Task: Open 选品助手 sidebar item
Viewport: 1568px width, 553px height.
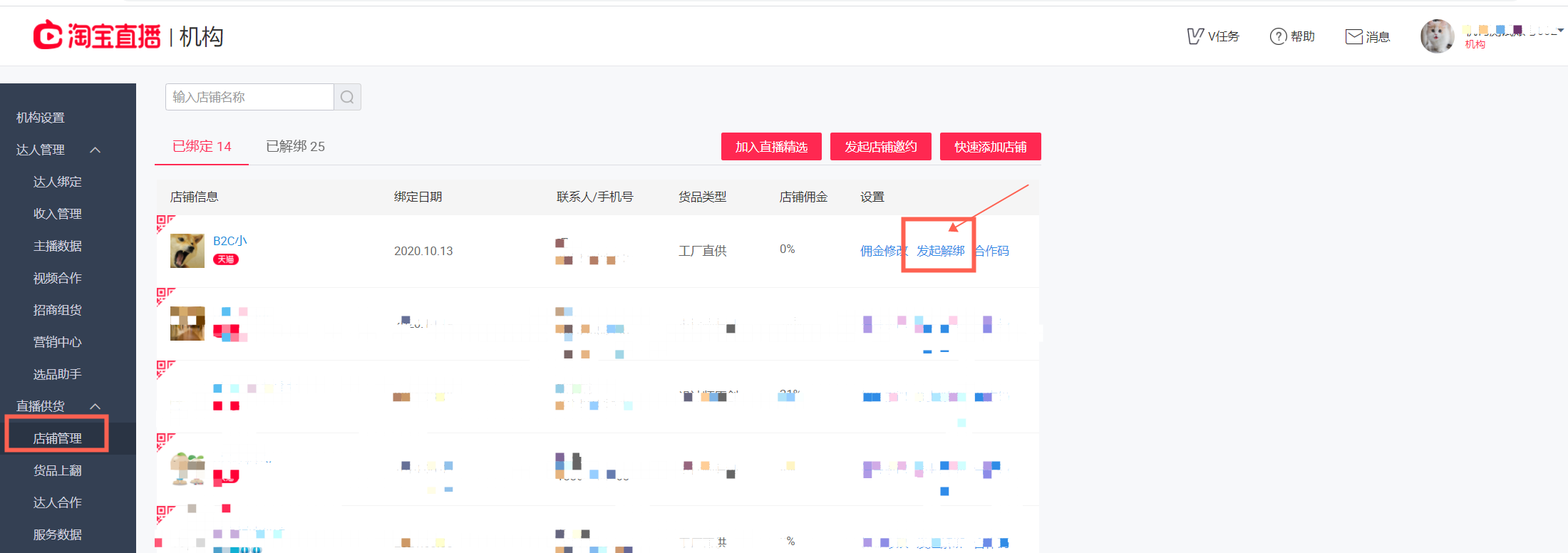Action: (58, 374)
